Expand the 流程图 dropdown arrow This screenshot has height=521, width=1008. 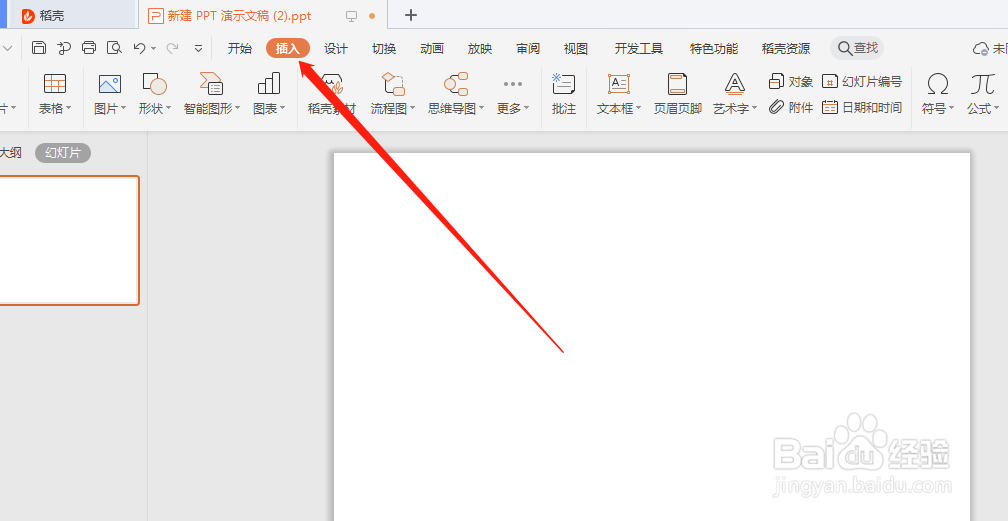pos(412,108)
